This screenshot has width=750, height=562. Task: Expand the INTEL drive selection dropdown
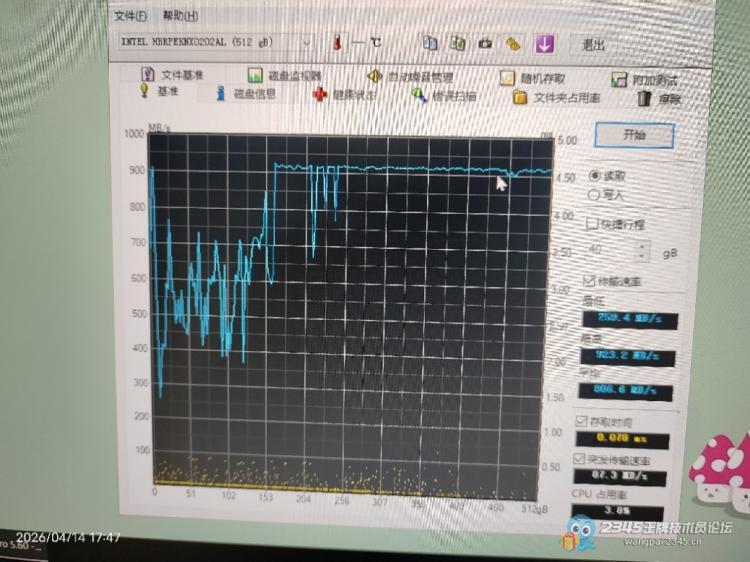[x=306, y=43]
